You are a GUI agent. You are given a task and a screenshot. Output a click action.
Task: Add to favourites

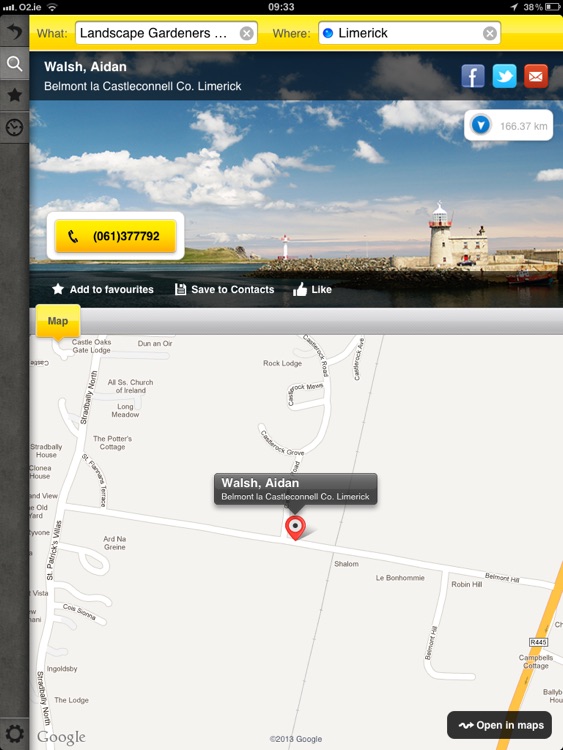(102, 289)
